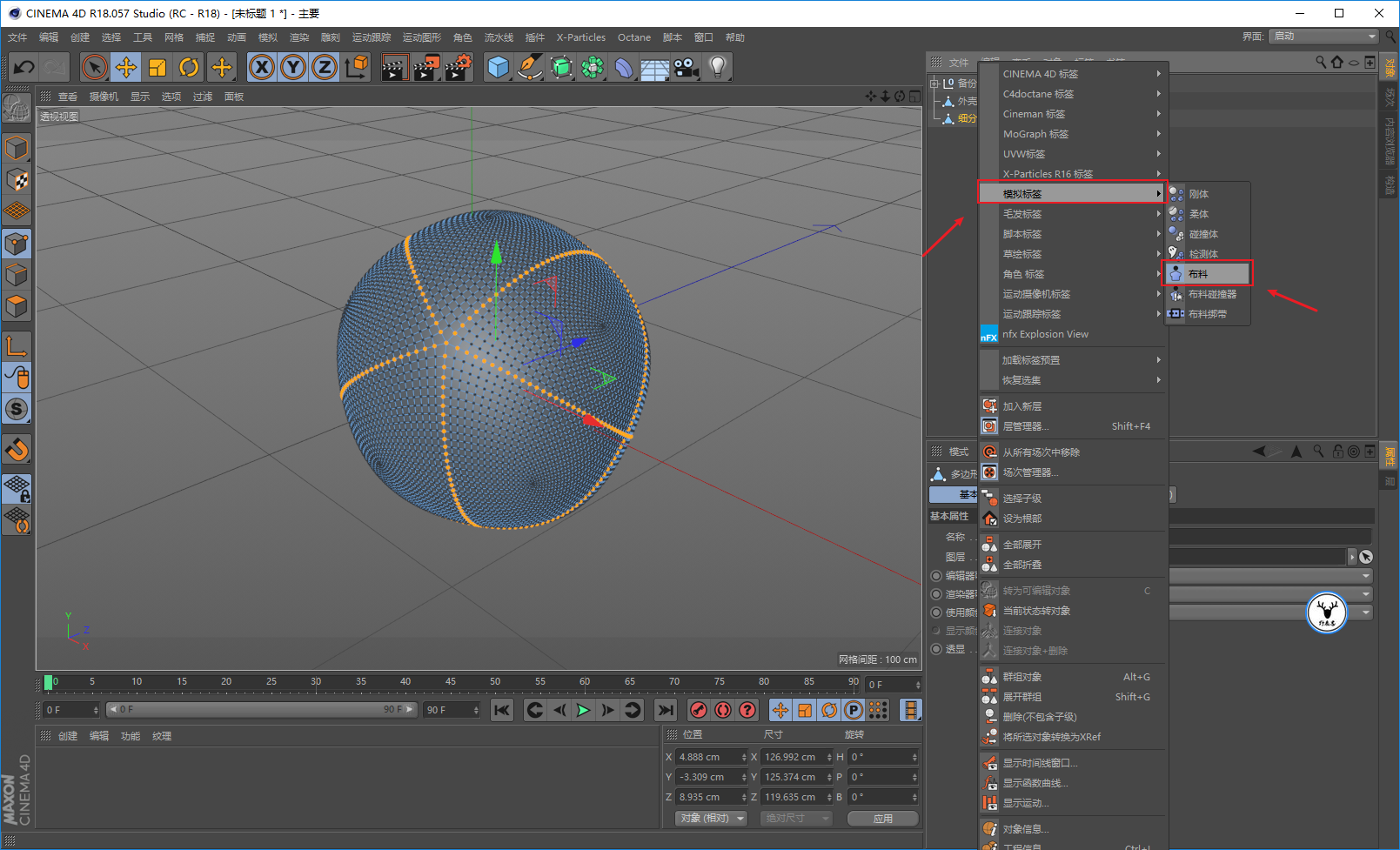
Task: Click 当前状态转对象 entry
Action: (1073, 611)
